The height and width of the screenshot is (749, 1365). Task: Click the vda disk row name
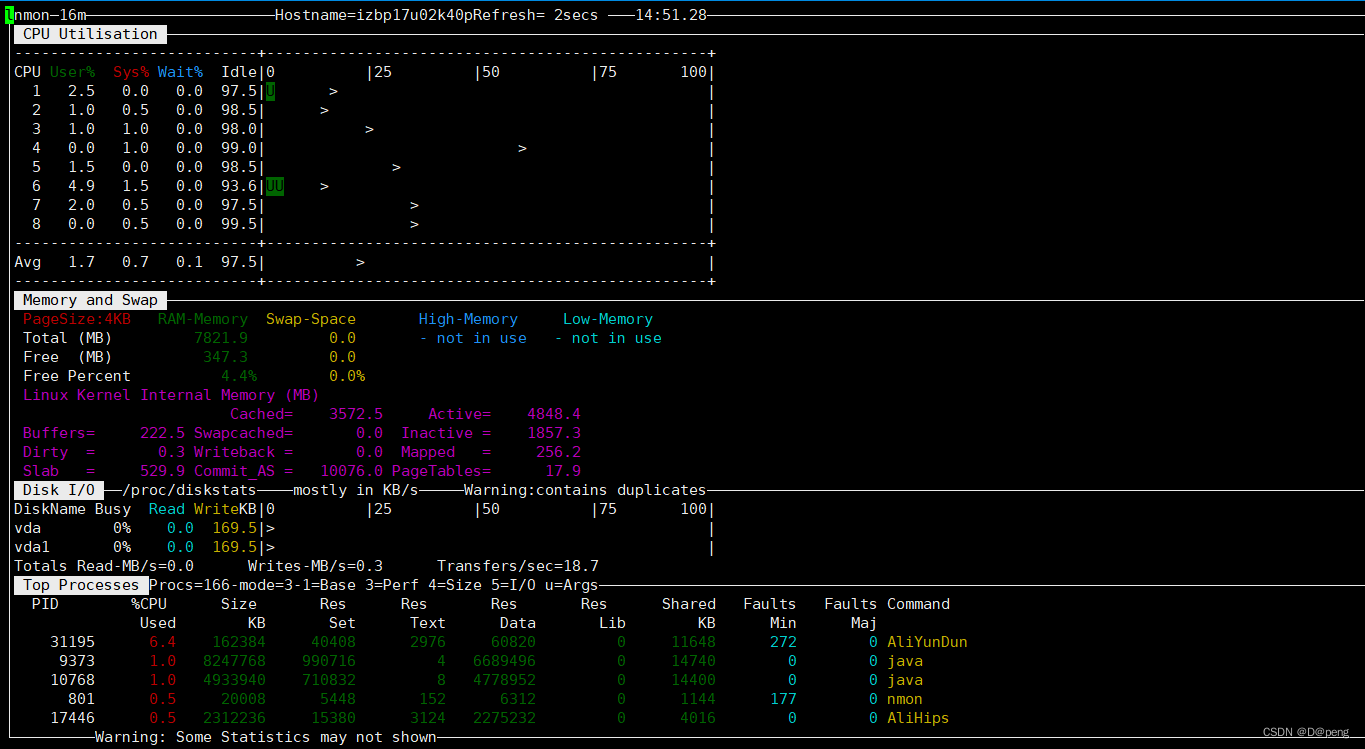[28, 528]
